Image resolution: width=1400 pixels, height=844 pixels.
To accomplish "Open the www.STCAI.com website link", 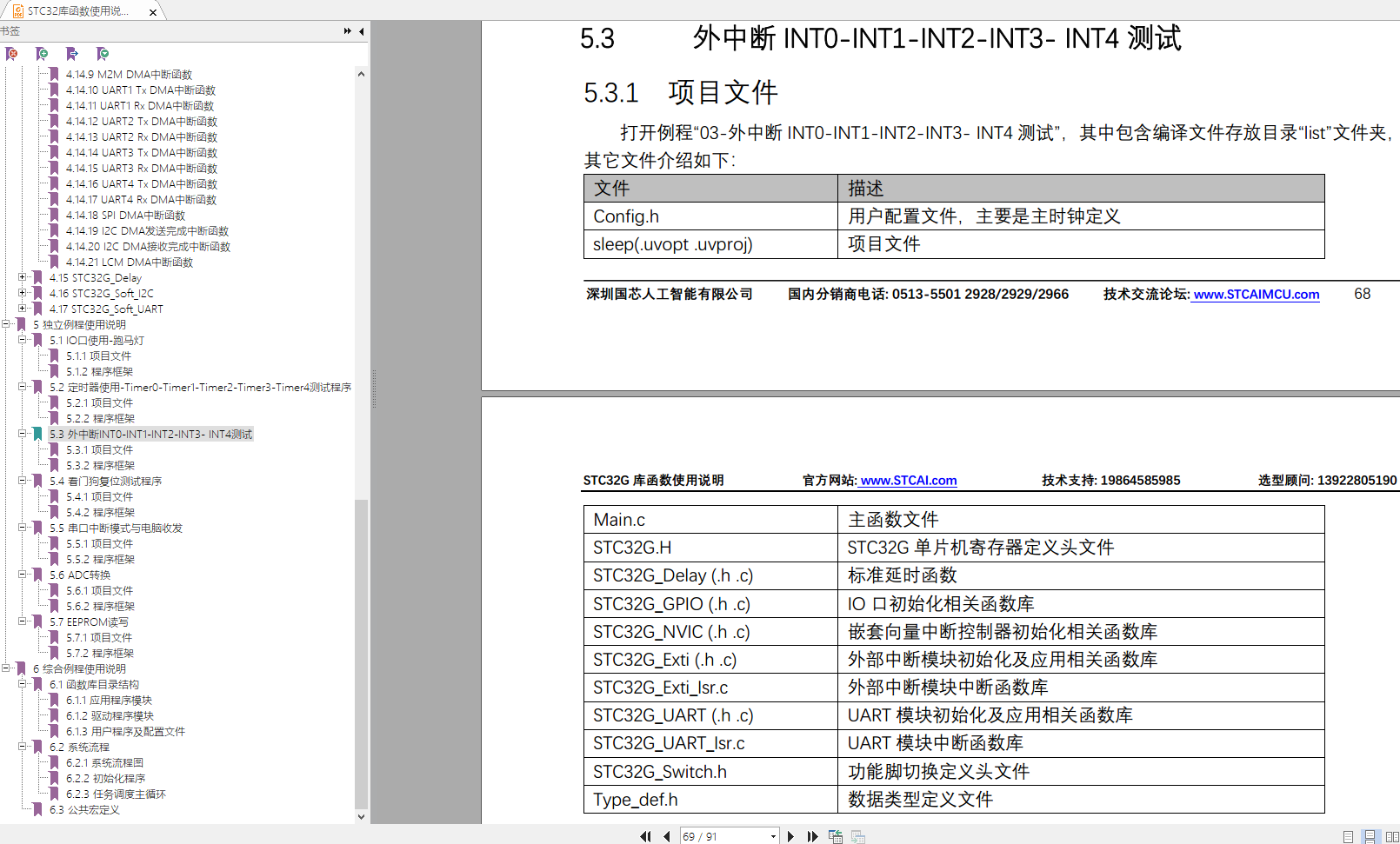I will point(909,481).
